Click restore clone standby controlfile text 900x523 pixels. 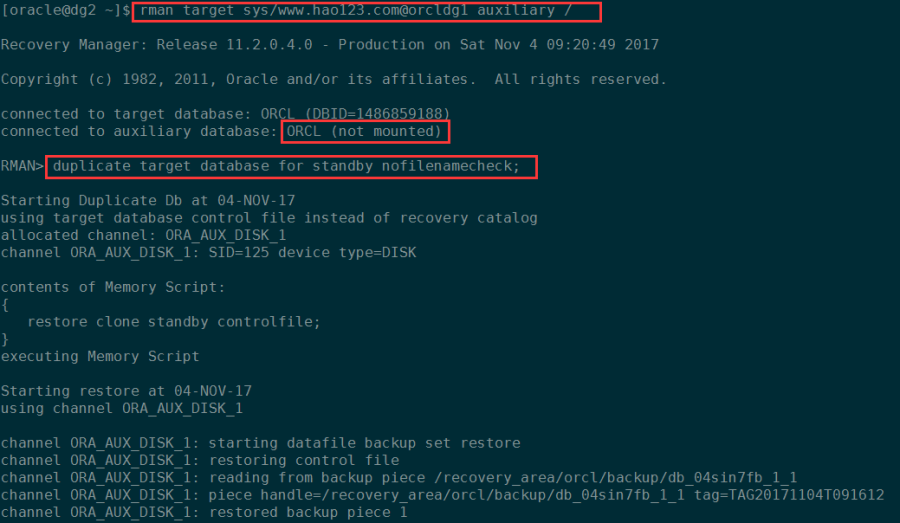[174, 321]
